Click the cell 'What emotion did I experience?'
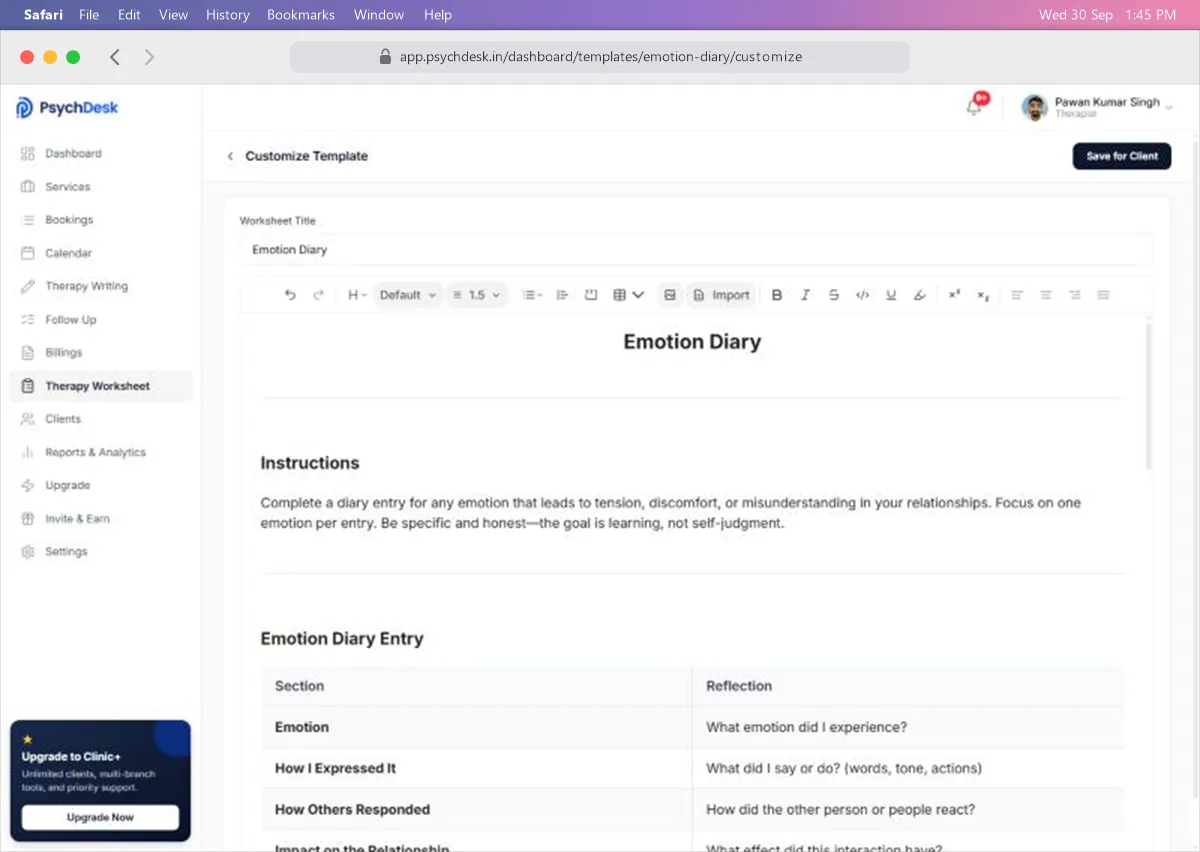This screenshot has height=852, width=1200. click(x=908, y=727)
